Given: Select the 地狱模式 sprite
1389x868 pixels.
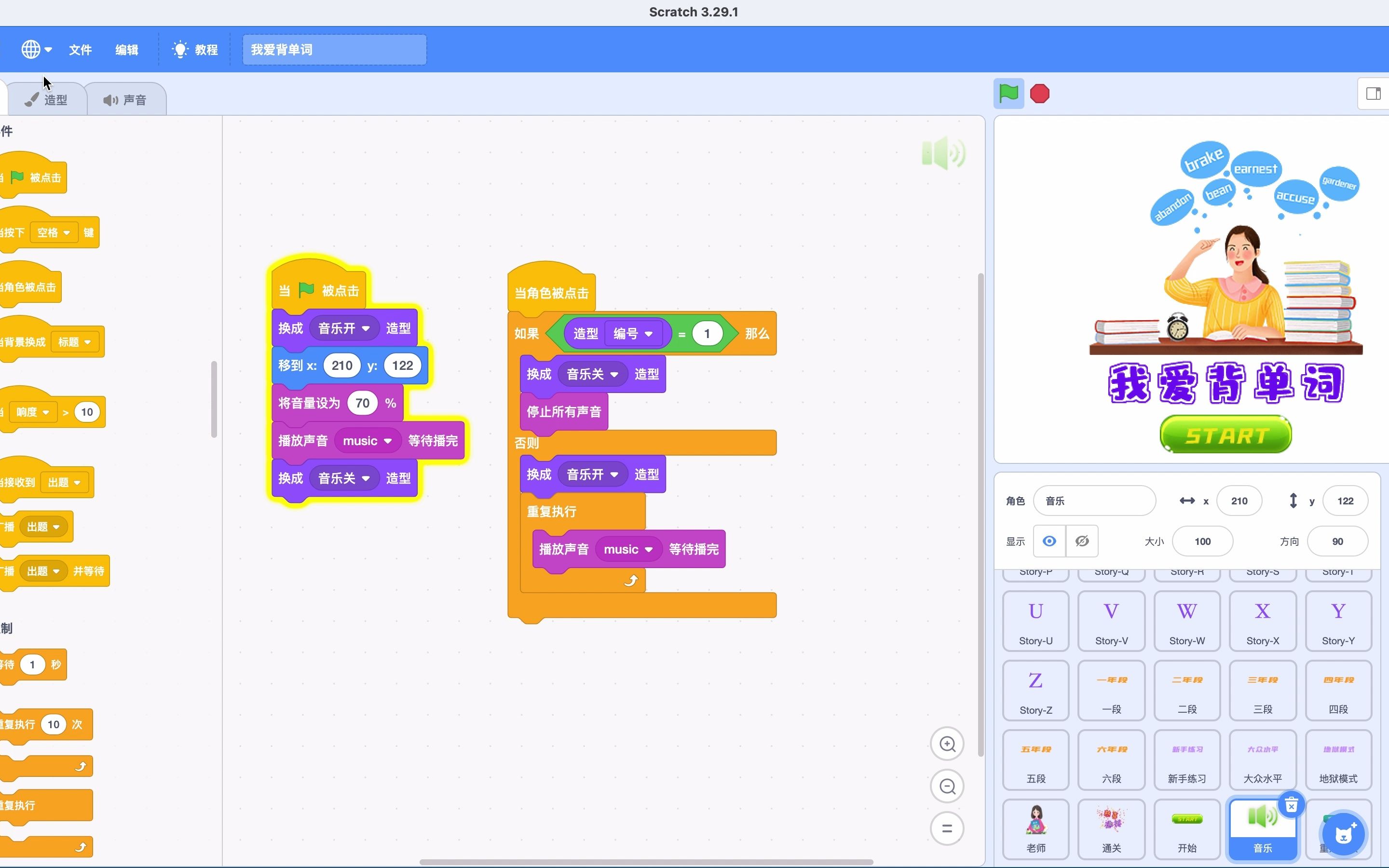Looking at the screenshot, I should tap(1338, 759).
